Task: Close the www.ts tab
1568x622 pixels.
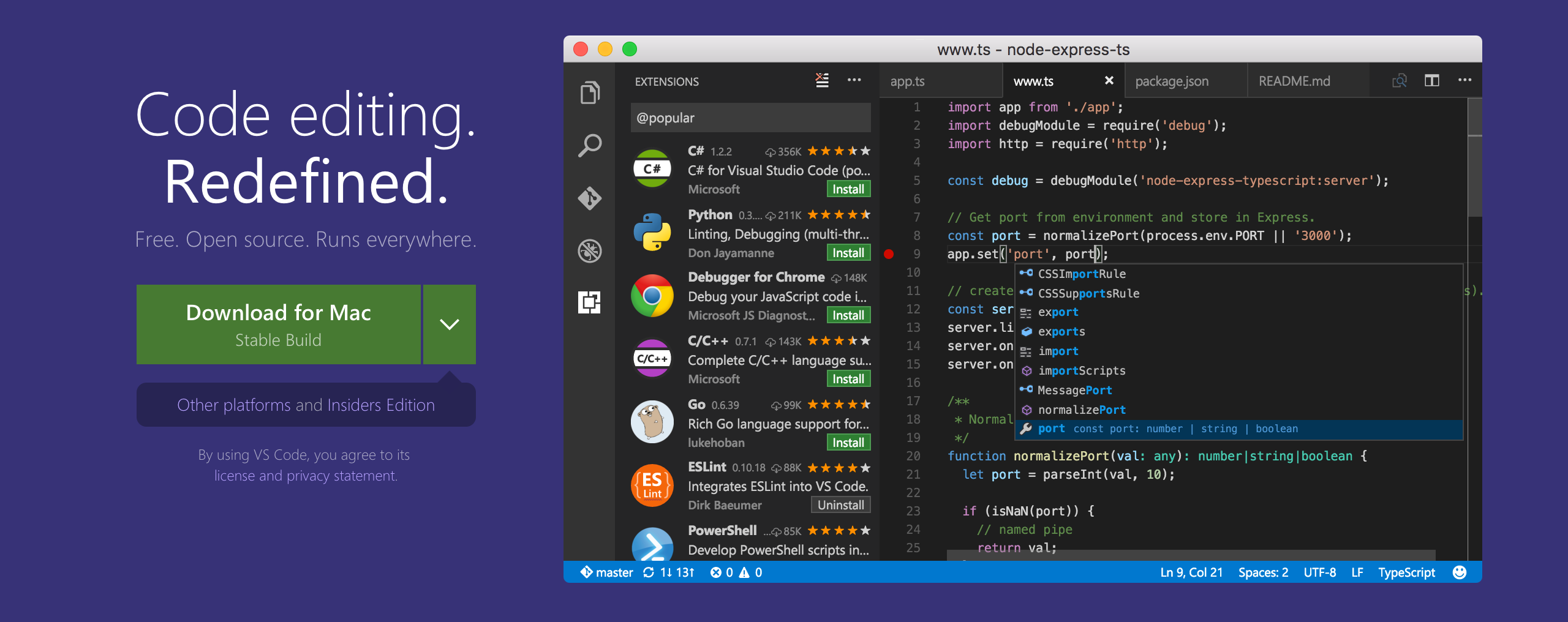Action: click(x=1109, y=80)
